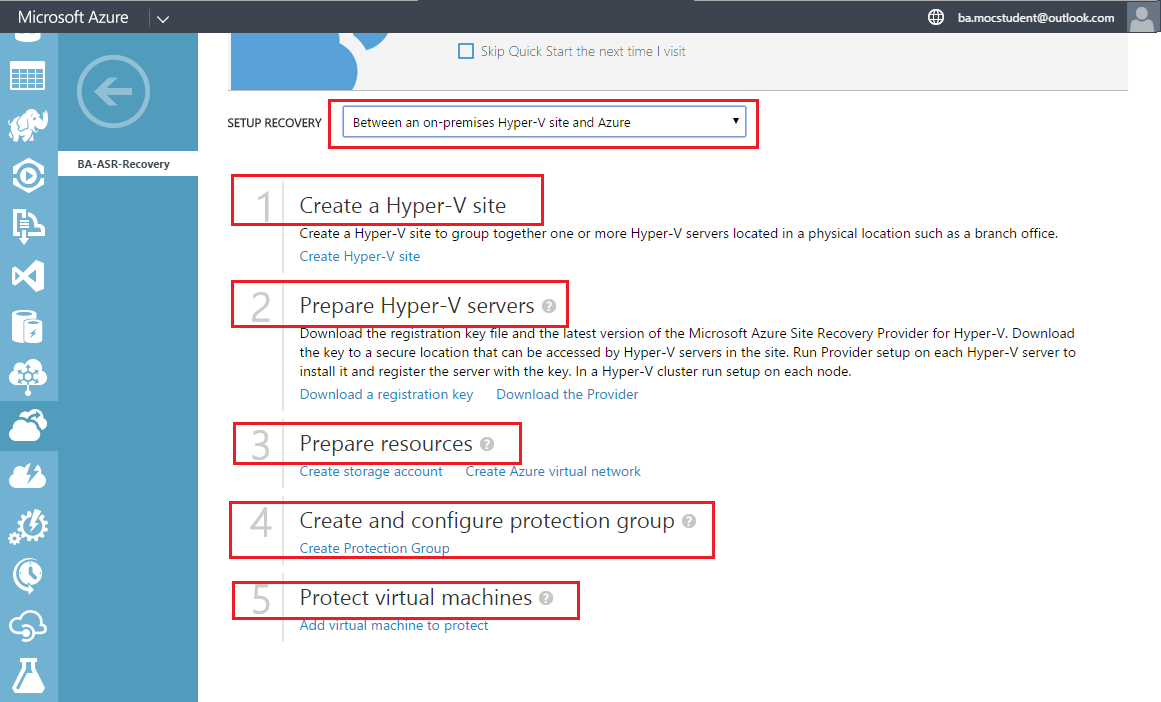Click the SETUP RECOVERY label
1161x702 pixels.
[x=275, y=123]
